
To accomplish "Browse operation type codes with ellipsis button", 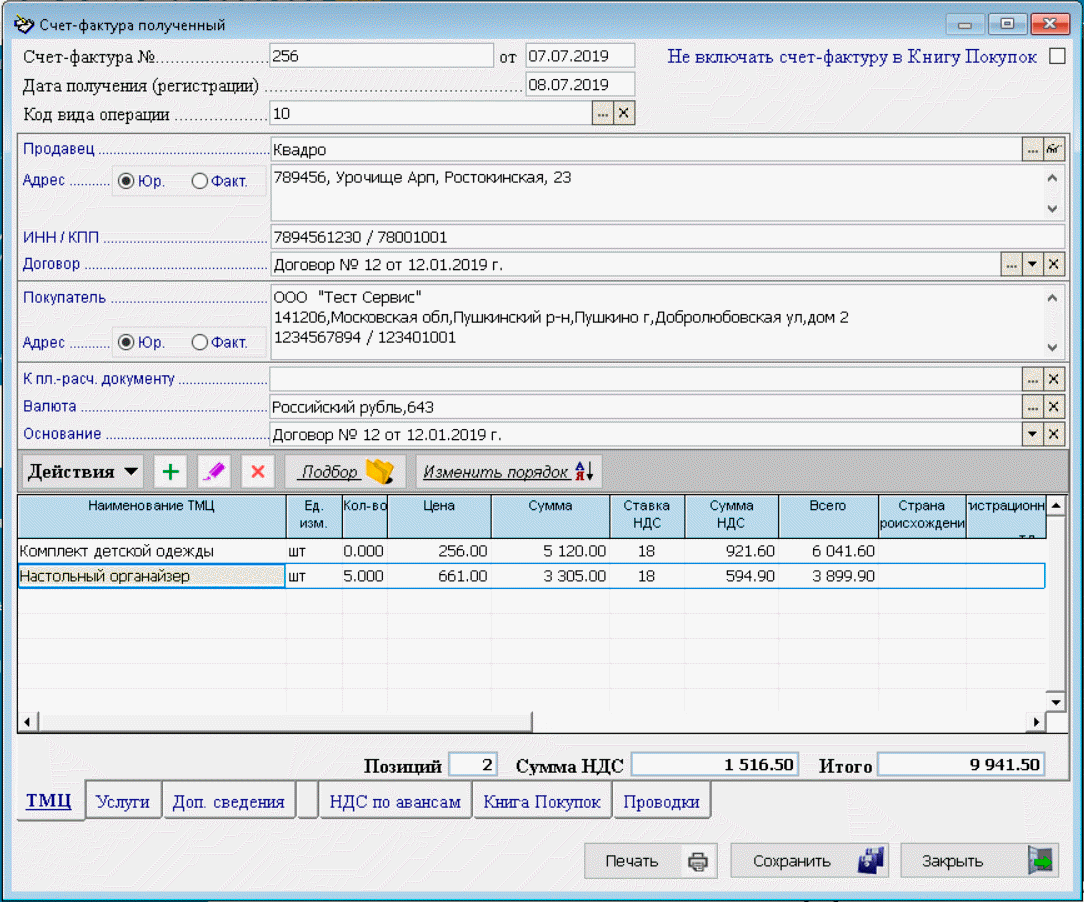I will click(x=602, y=113).
